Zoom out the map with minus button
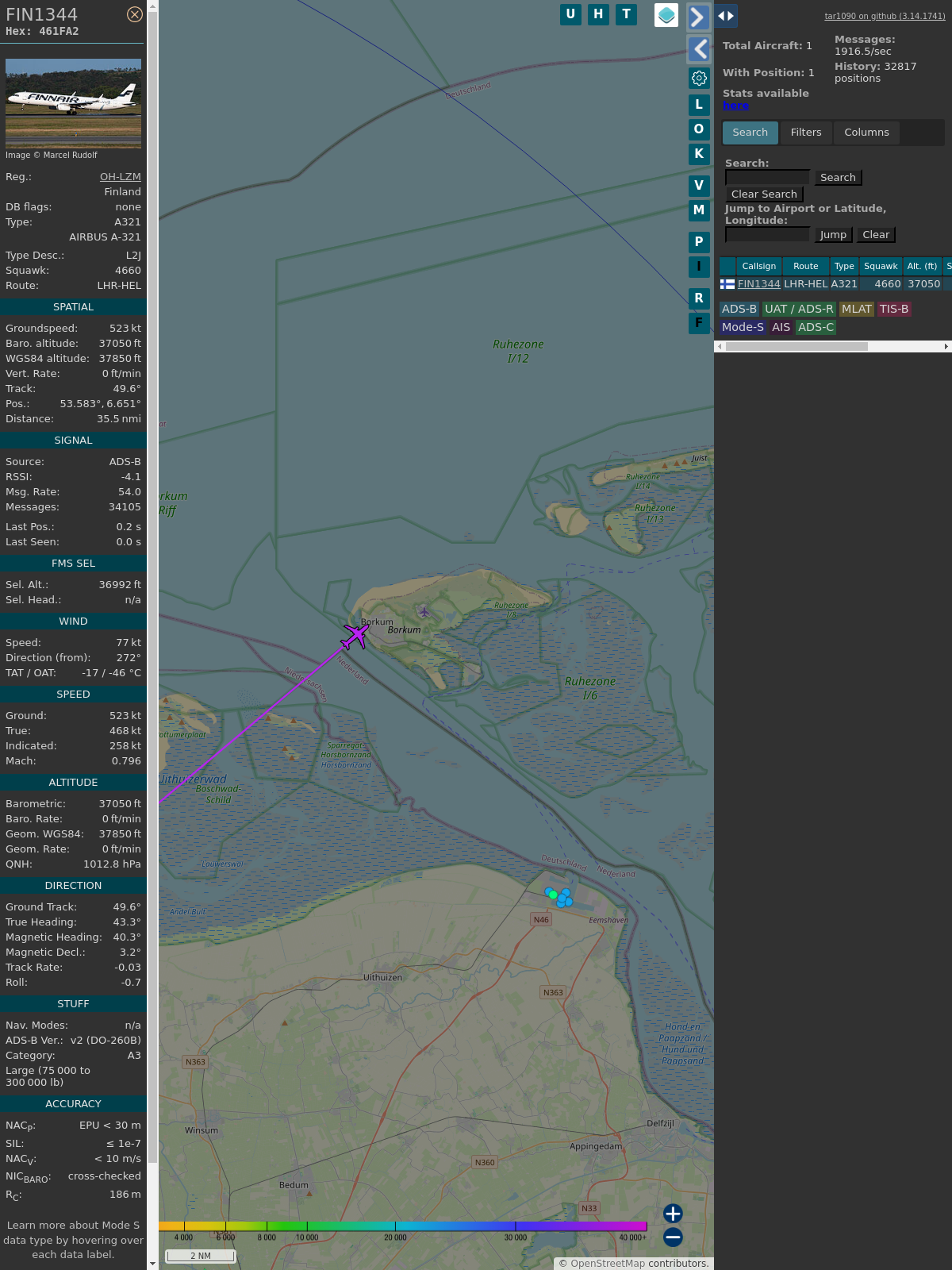The width and height of the screenshot is (952, 1270). (x=673, y=1237)
